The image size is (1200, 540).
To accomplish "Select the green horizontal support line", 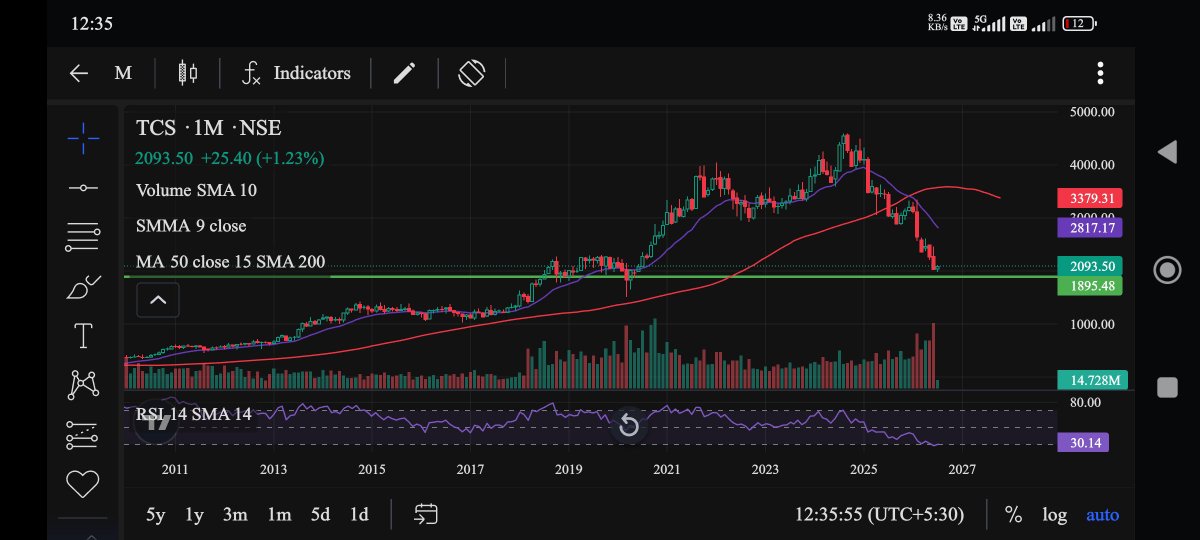I will click(590, 276).
